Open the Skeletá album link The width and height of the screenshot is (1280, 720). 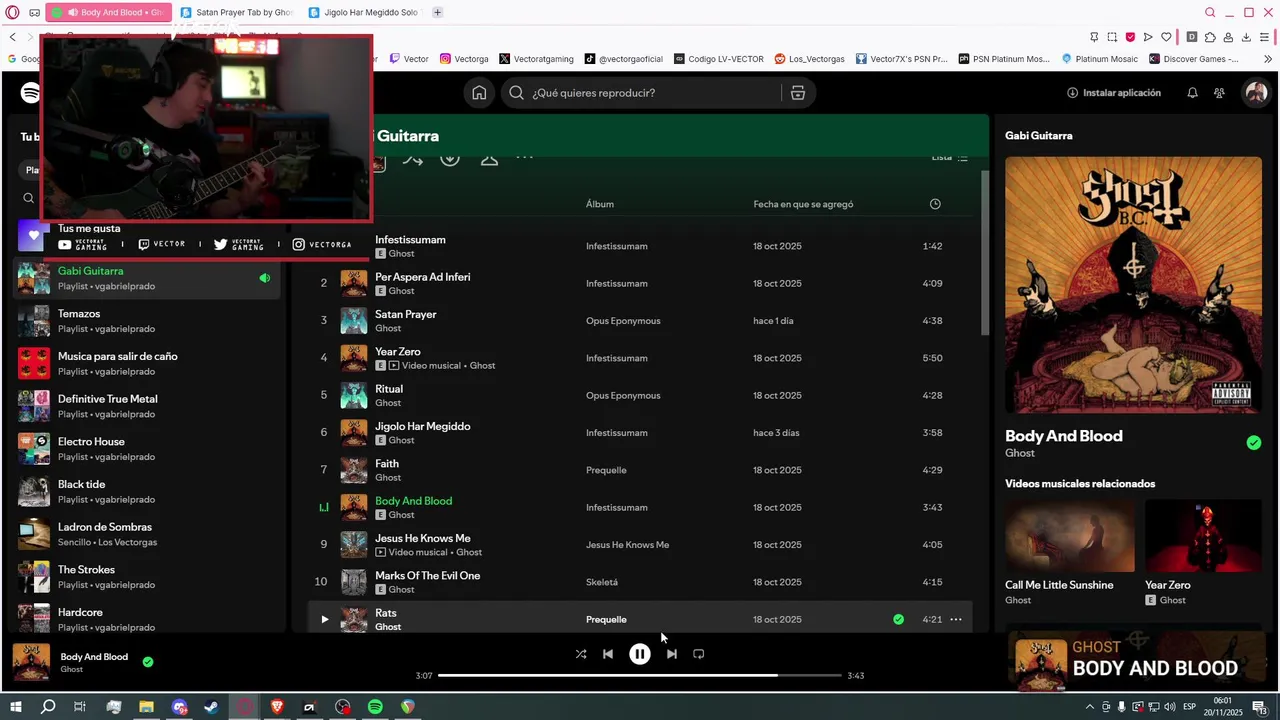[x=602, y=582]
